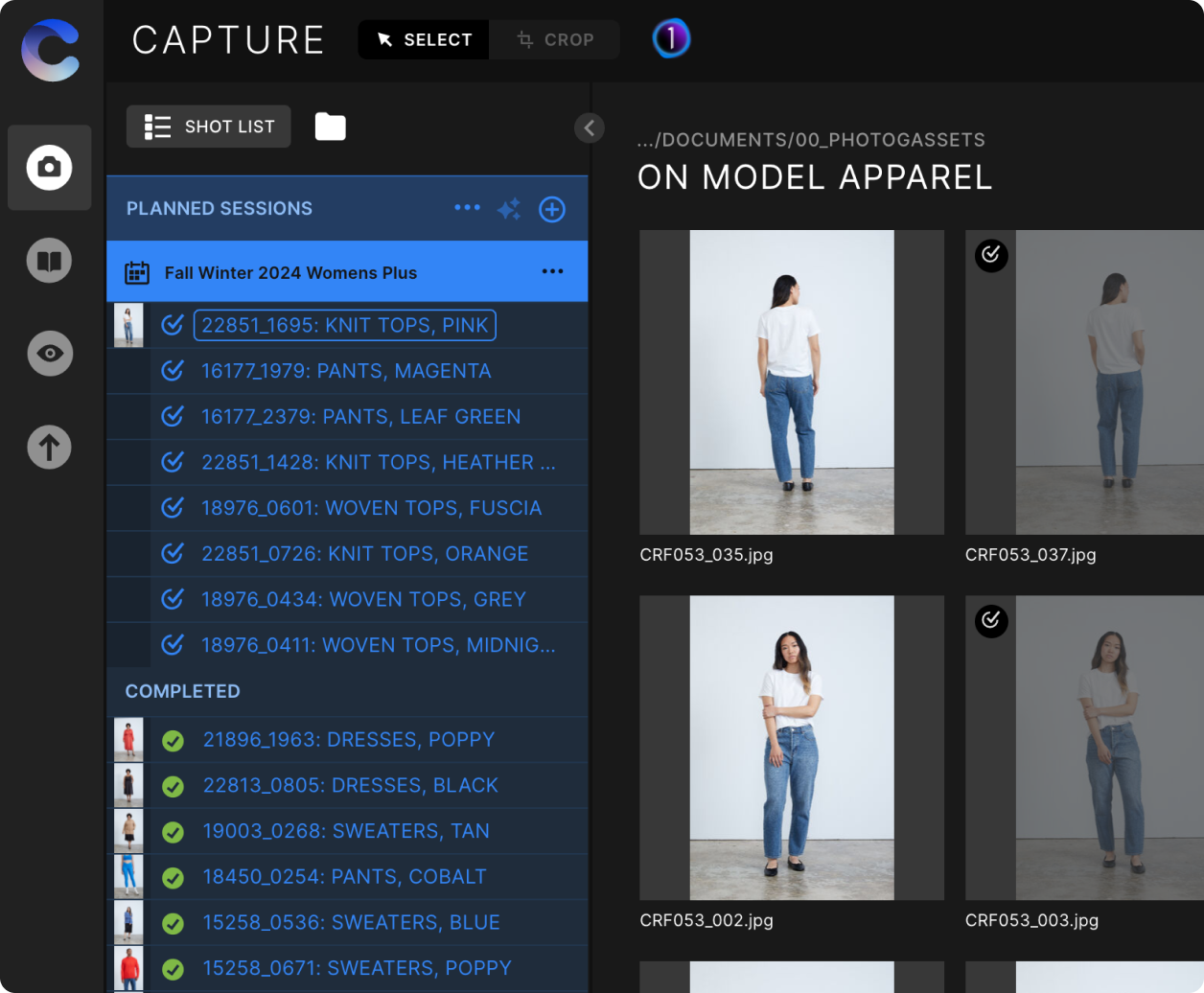
Task: Open the camera capture panel in the sidebar
Action: pyautogui.click(x=49, y=168)
